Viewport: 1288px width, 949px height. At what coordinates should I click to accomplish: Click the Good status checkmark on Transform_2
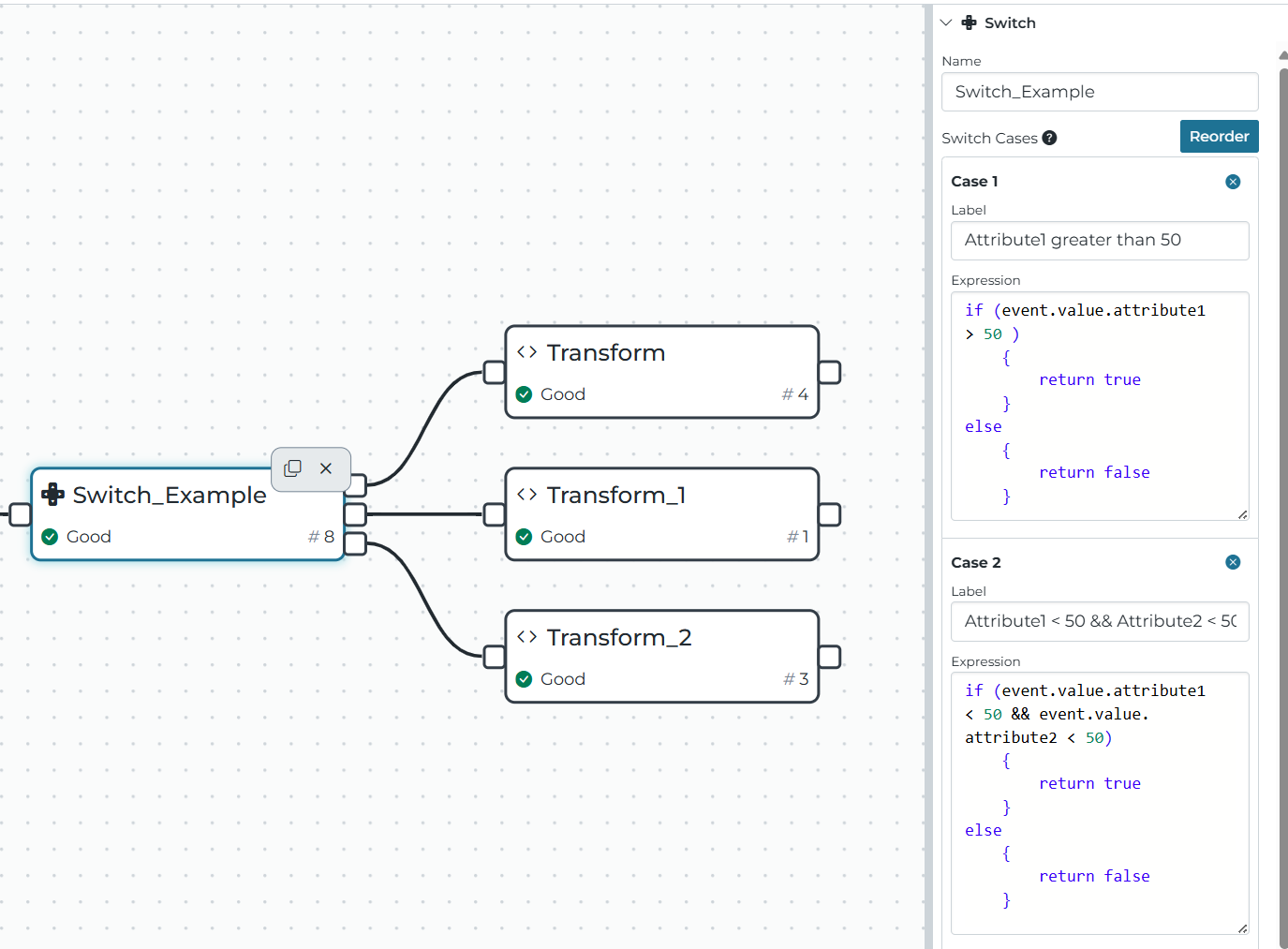[524, 678]
